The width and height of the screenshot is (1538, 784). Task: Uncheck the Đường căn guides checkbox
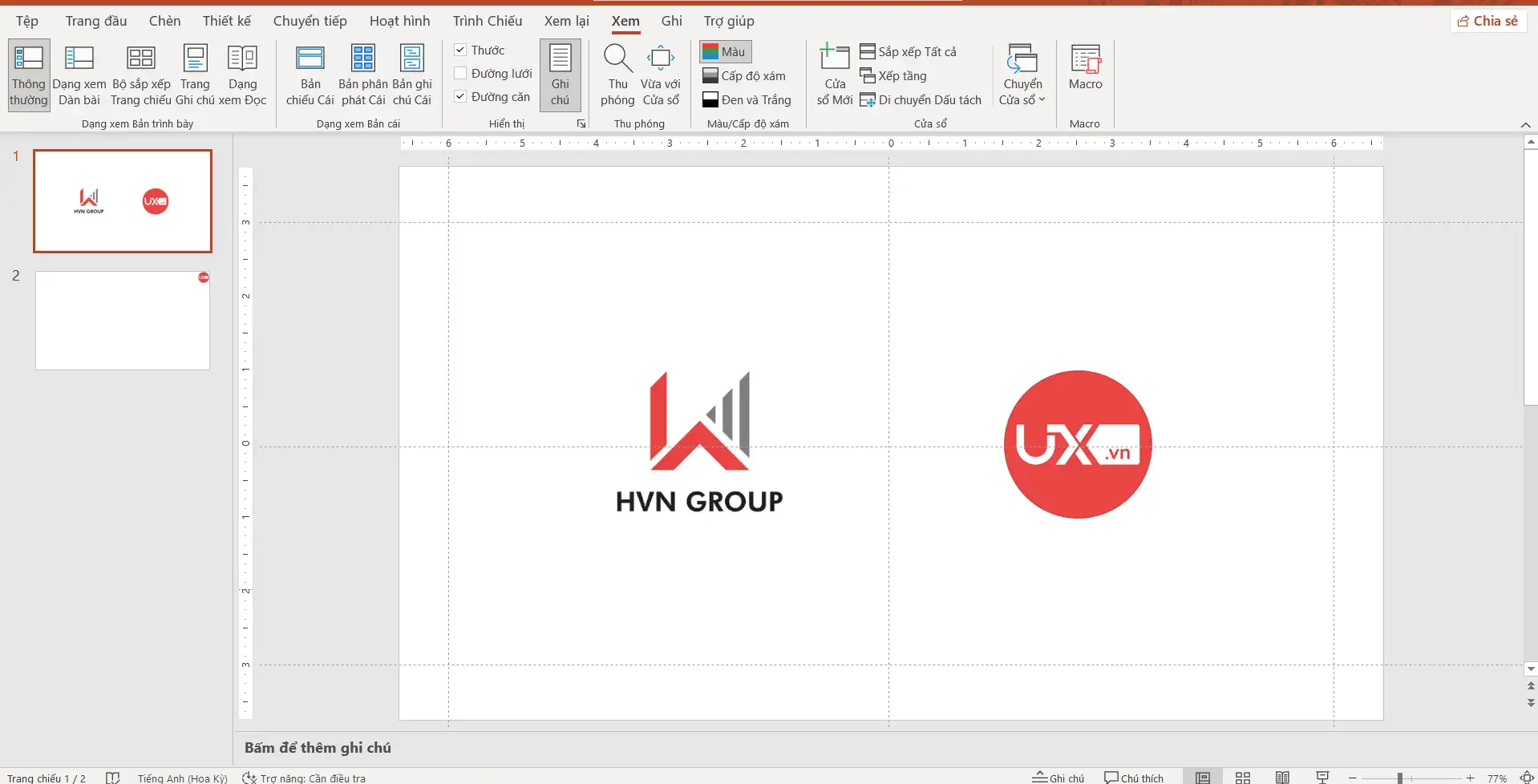point(460,97)
